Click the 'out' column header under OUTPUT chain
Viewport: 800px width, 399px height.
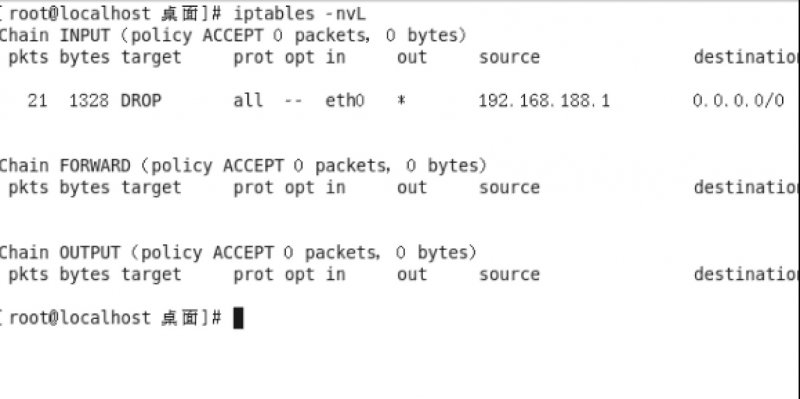click(412, 275)
